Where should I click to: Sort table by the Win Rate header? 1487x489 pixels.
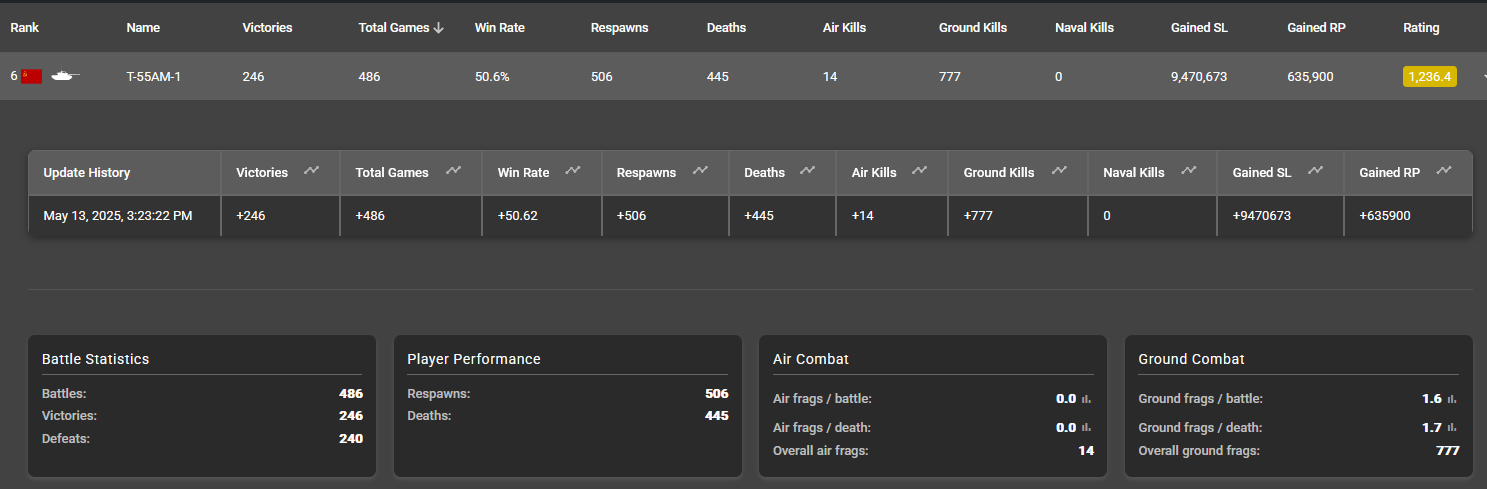point(499,28)
